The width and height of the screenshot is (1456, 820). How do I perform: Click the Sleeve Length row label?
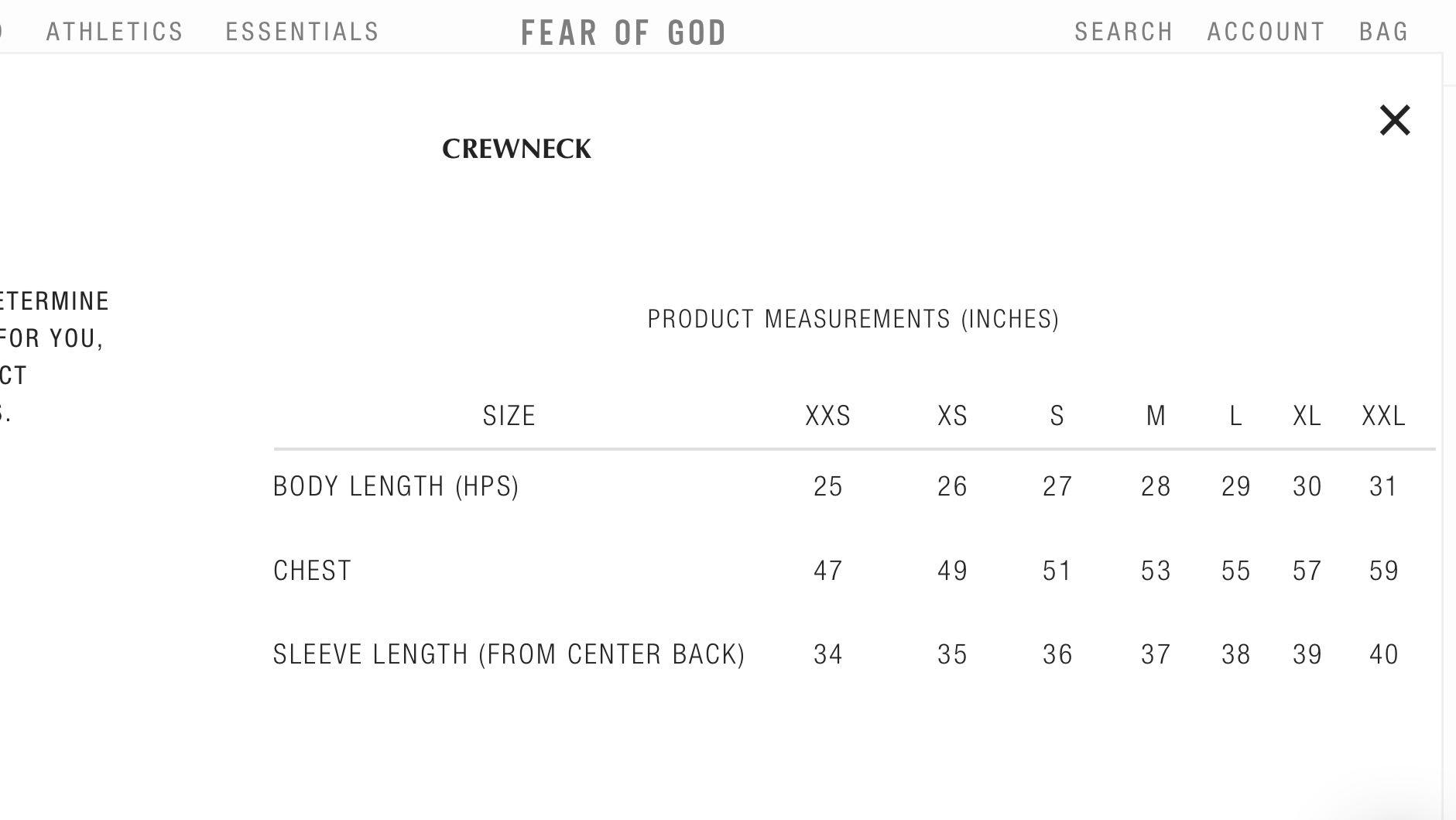[509, 654]
